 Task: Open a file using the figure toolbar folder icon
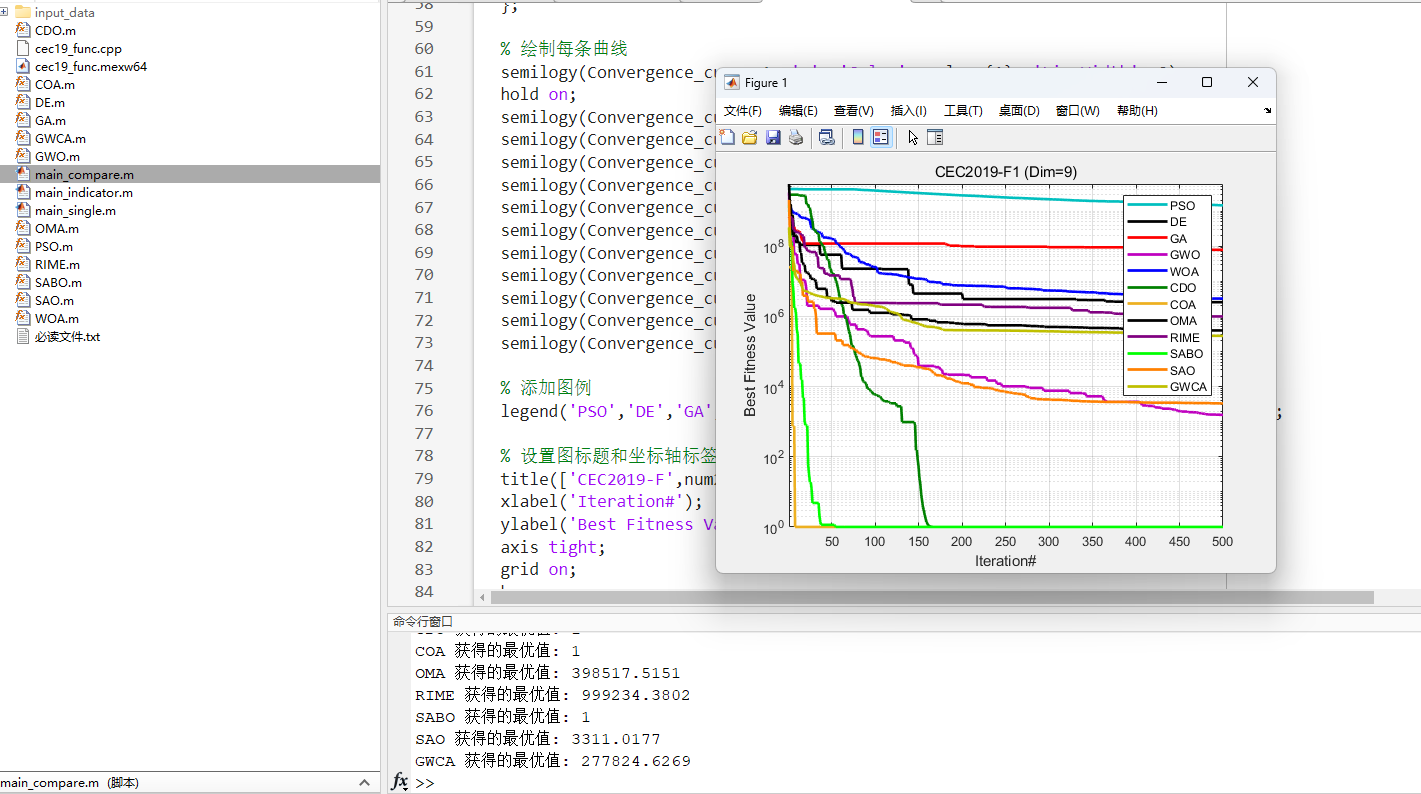750,137
